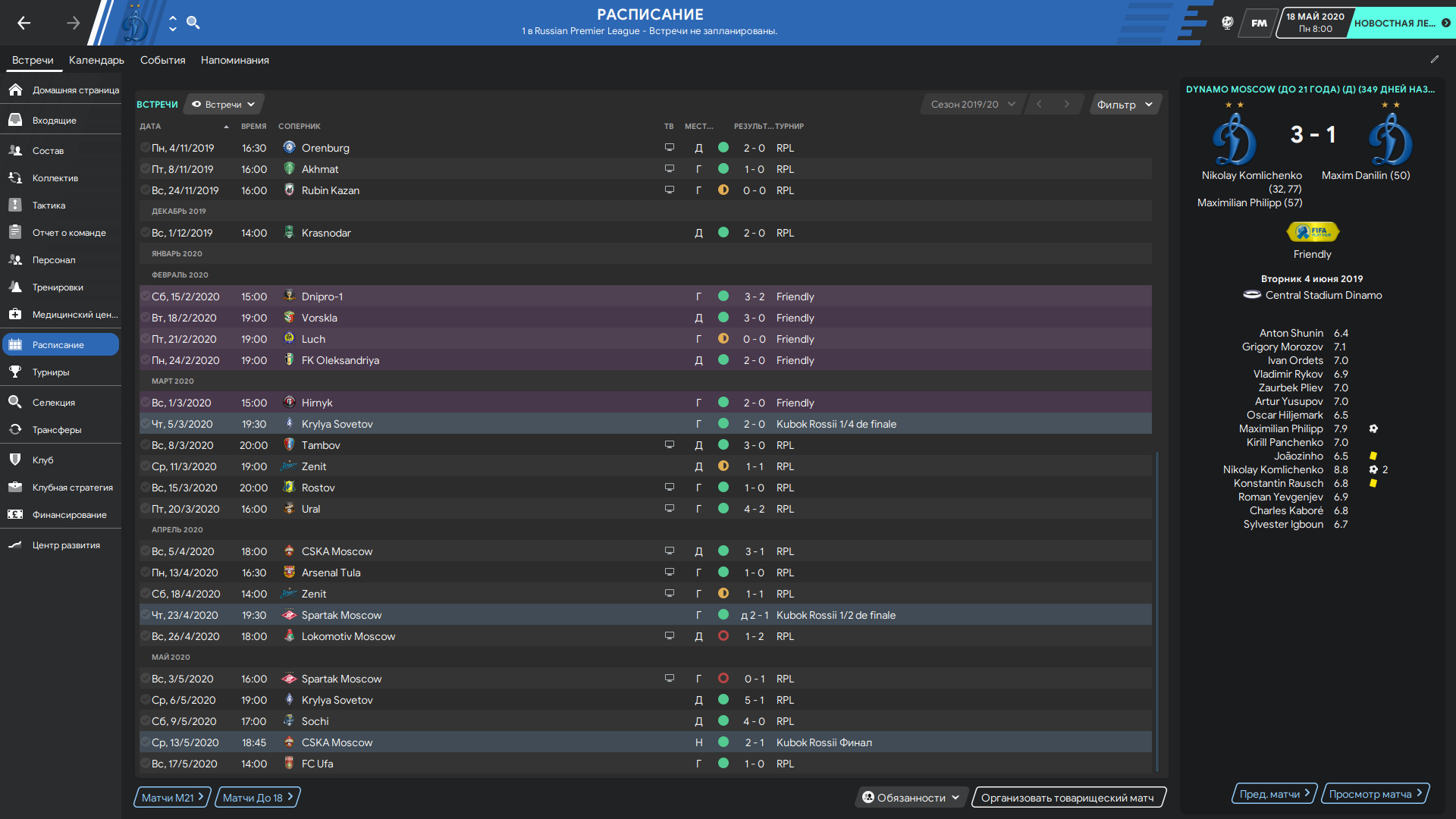The image size is (1456, 819).
Task: Open the Сезон 2019/20 season dropdown
Action: point(972,105)
